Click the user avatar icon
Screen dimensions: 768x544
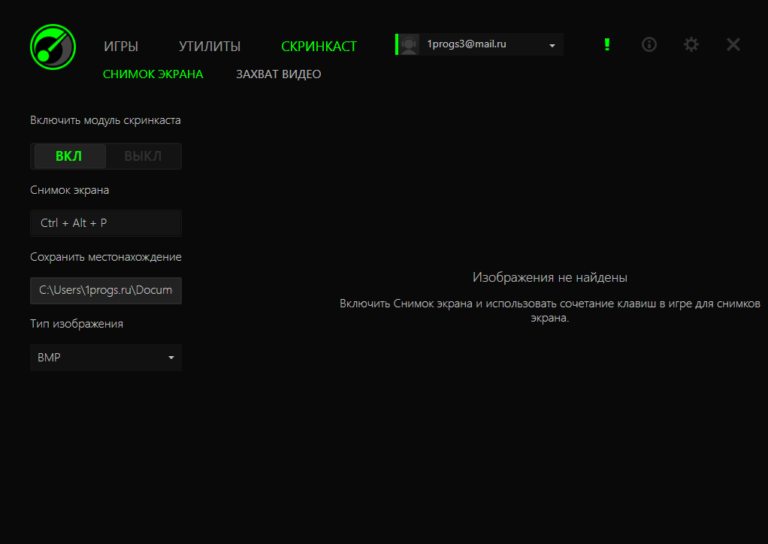pos(409,45)
